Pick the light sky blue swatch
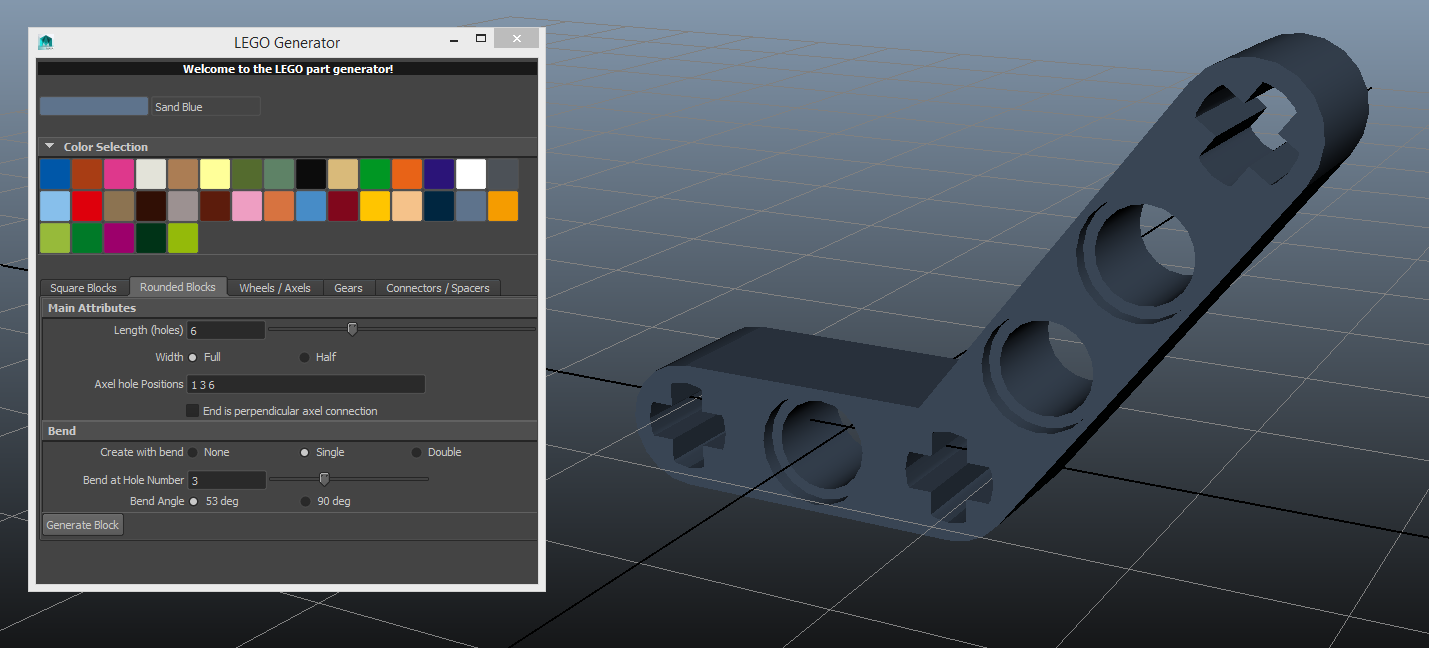The width and height of the screenshot is (1429, 648). point(55,206)
